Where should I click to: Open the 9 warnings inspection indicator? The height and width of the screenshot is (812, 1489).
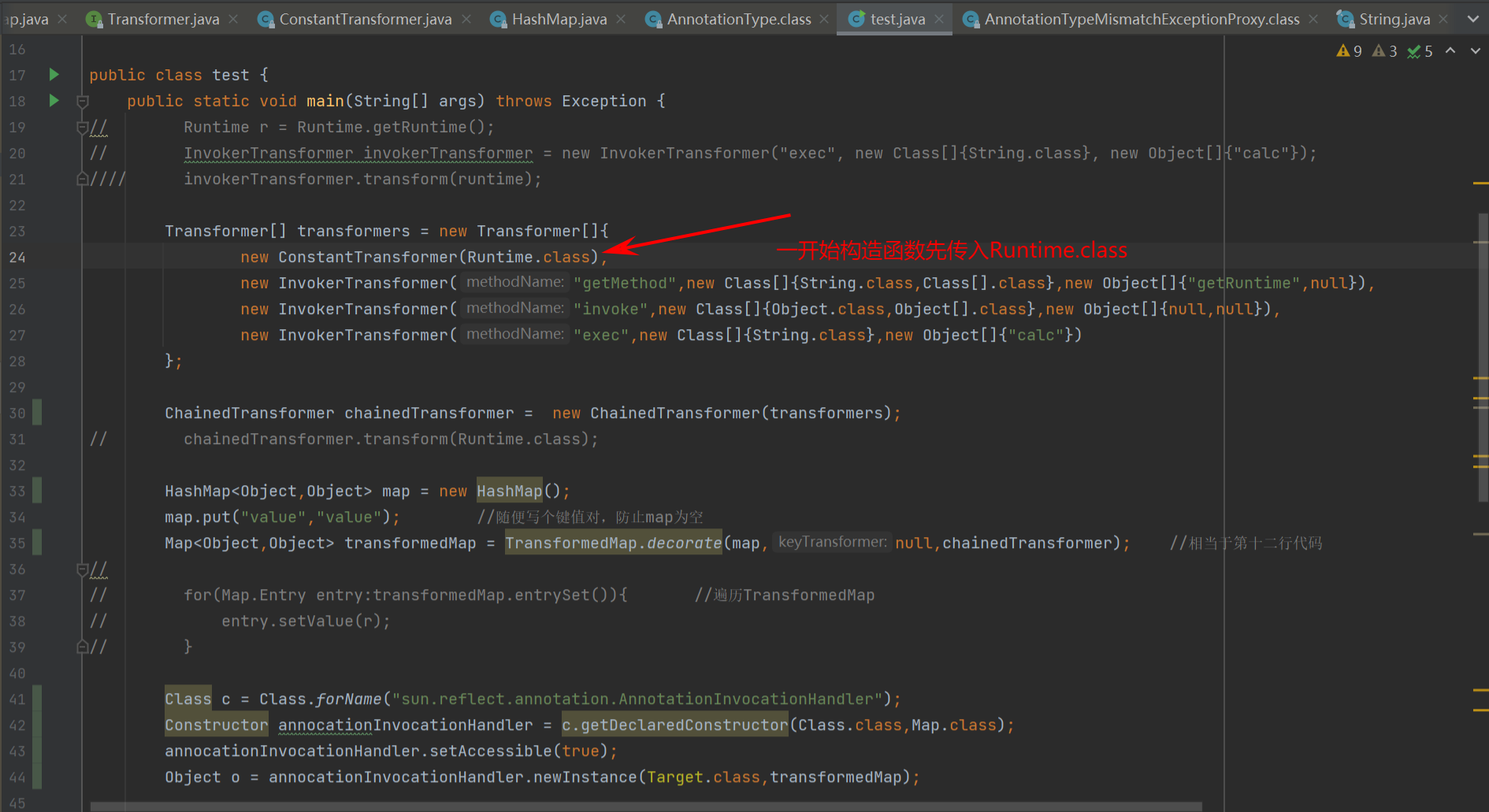pos(1350,51)
